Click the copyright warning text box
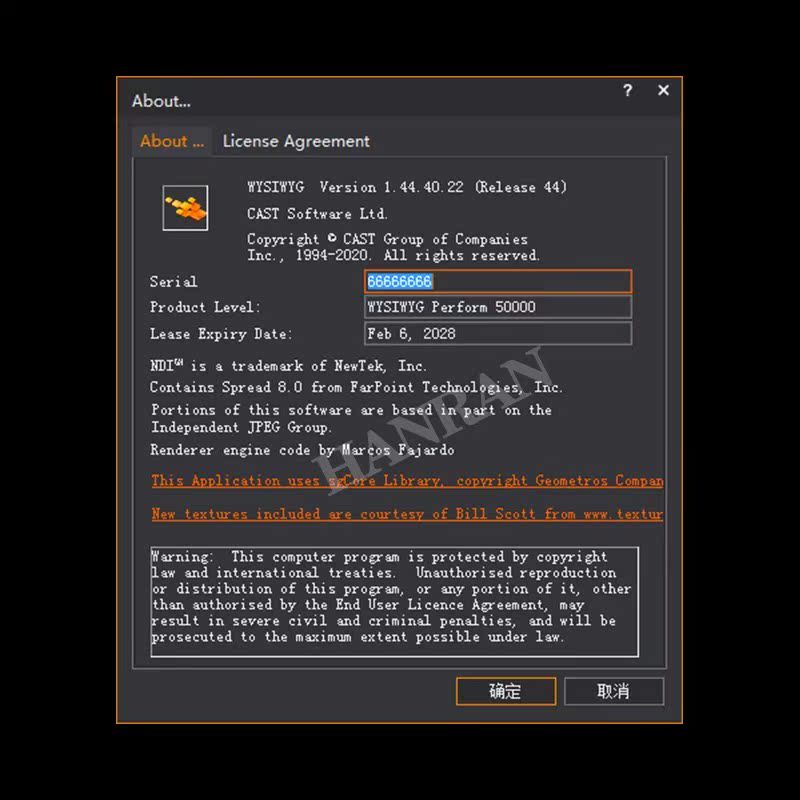Viewport: 800px width, 800px height. [394, 602]
